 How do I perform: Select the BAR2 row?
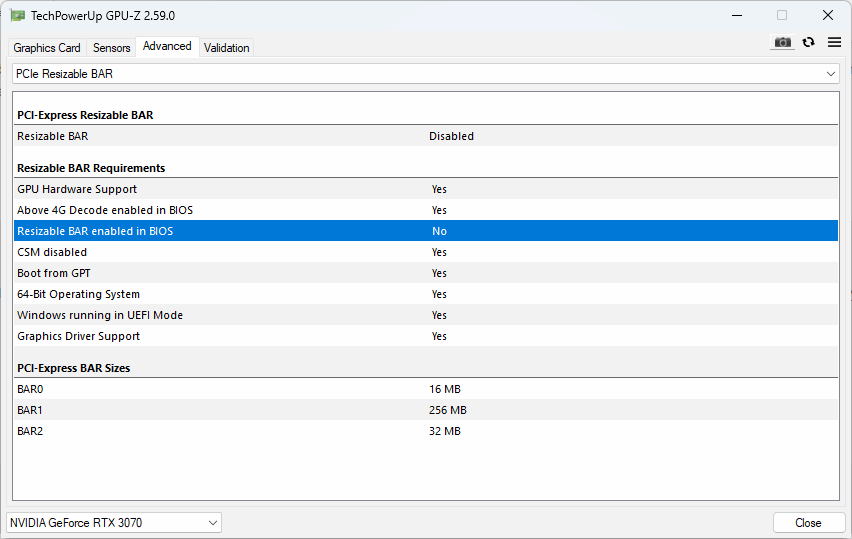point(426,431)
